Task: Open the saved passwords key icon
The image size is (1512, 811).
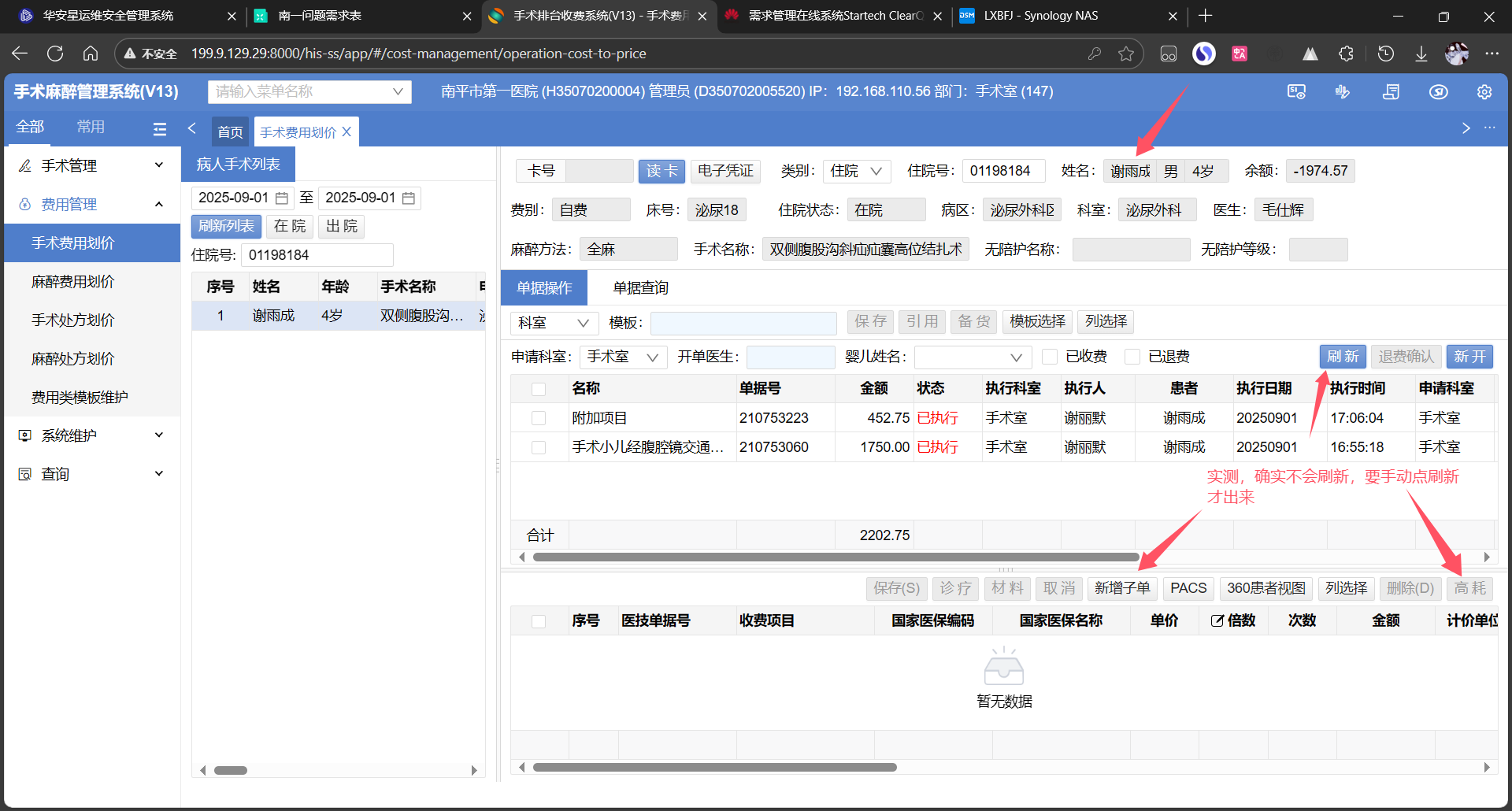Action: click(1094, 54)
